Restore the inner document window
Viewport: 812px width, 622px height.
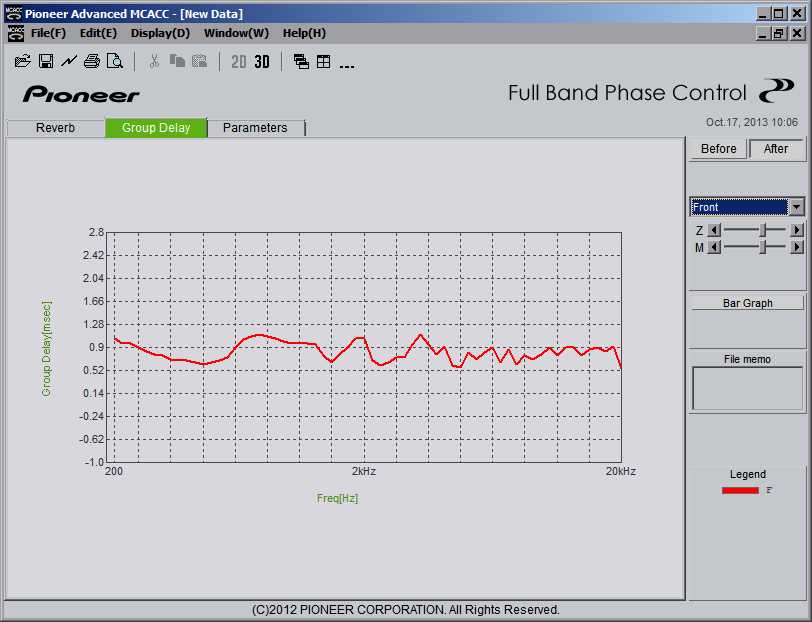pos(778,34)
